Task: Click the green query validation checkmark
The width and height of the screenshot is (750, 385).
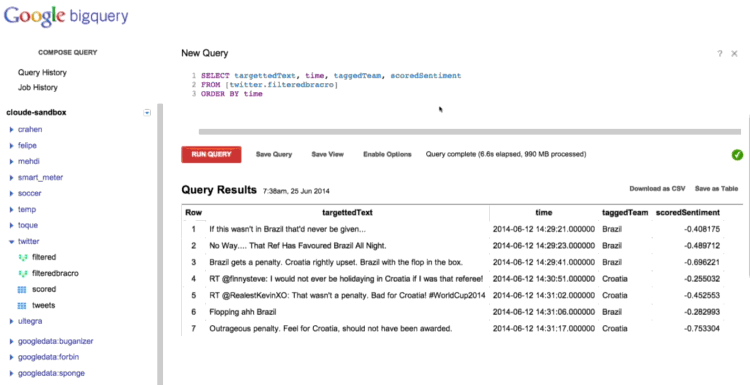Action: point(737,154)
